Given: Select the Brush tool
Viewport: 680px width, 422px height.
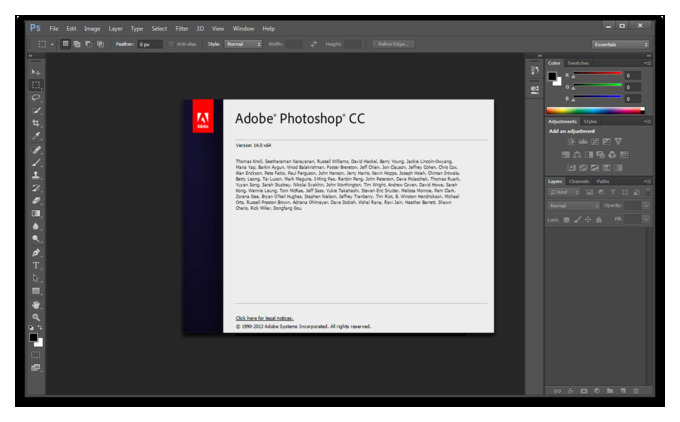Looking at the screenshot, I should coord(36,162).
